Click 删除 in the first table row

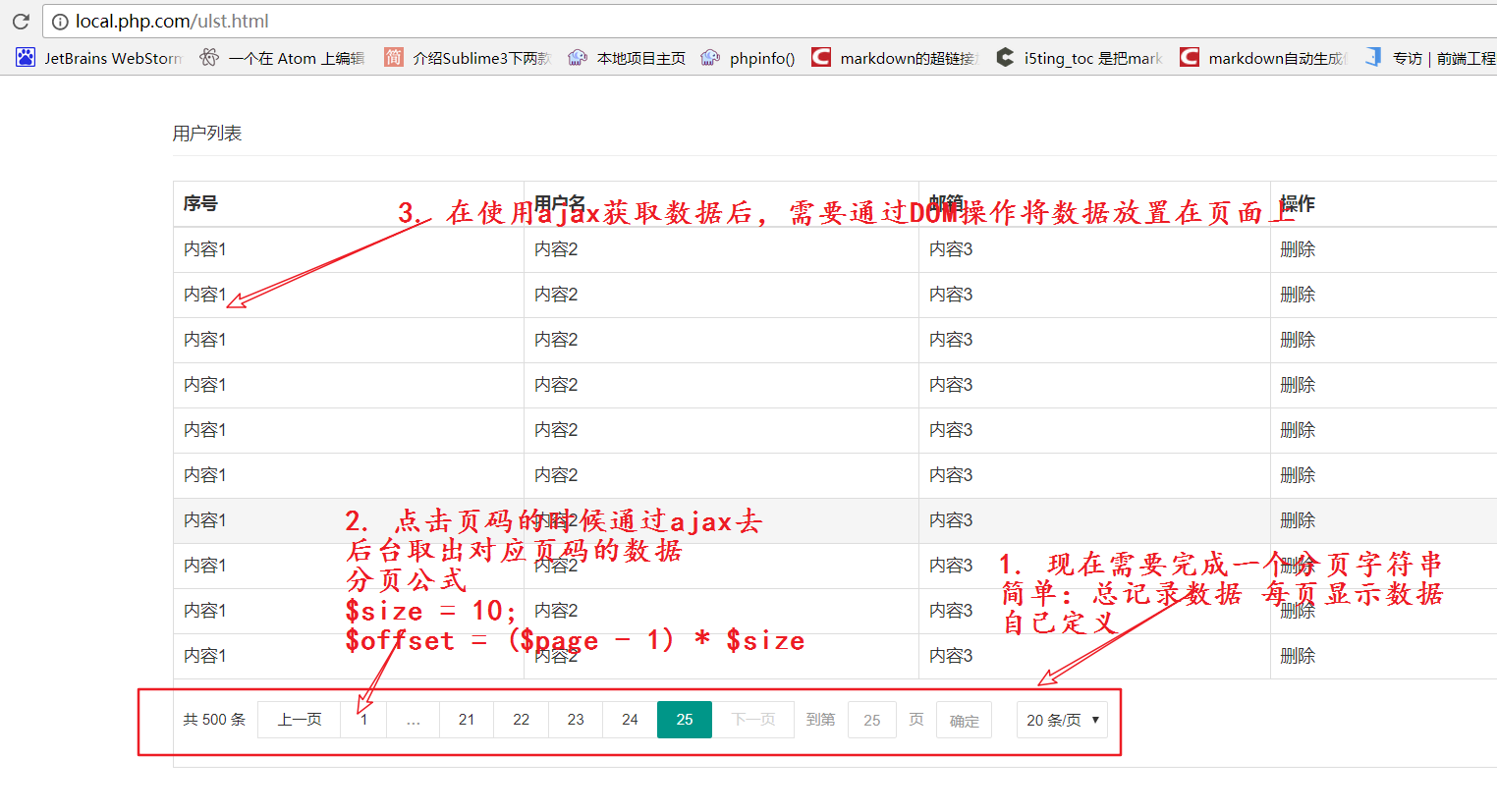point(1297,249)
